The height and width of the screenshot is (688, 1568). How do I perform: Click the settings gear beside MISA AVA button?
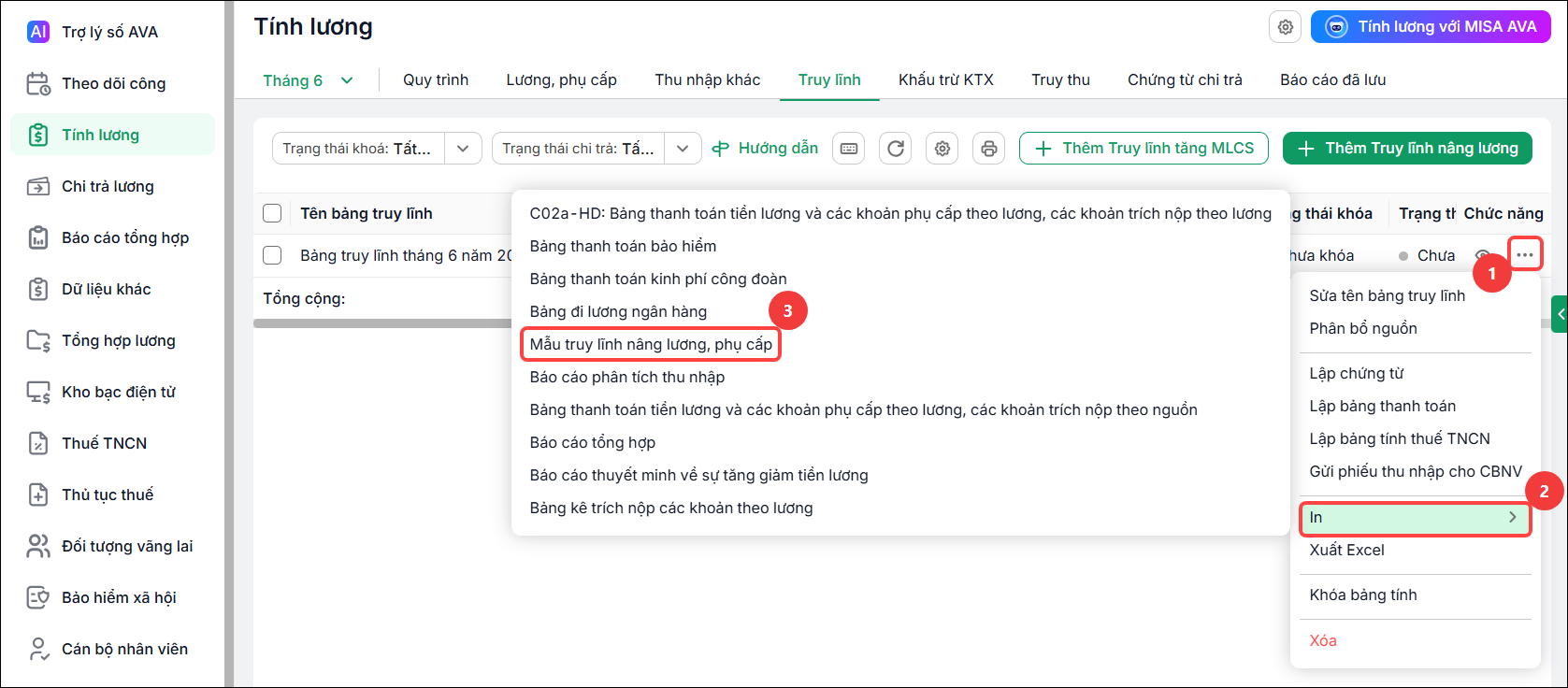[x=1286, y=27]
